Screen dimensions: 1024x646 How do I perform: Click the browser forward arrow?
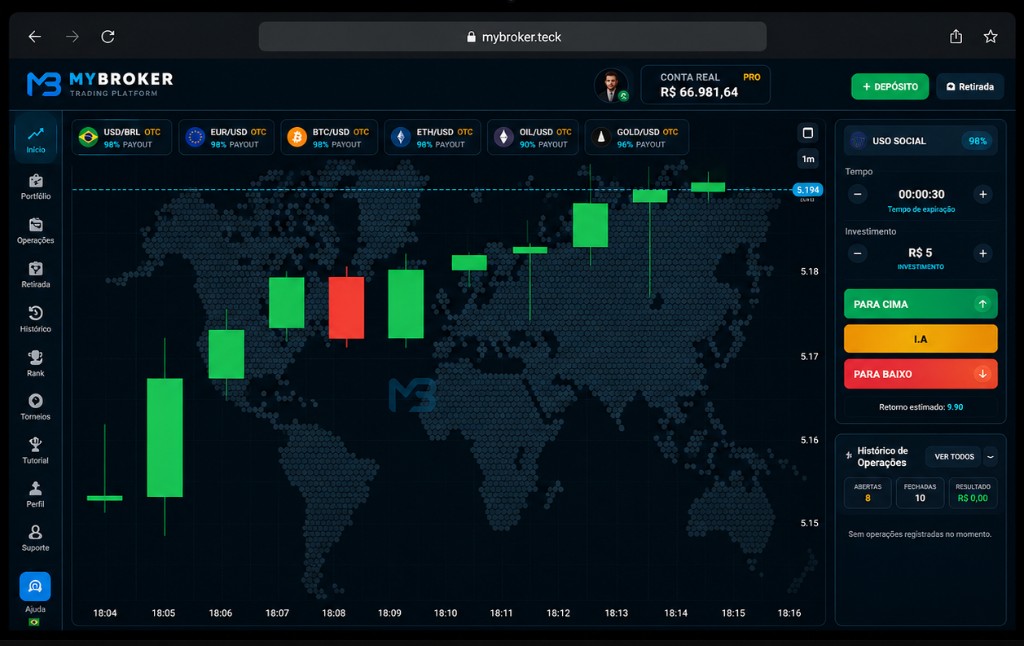pos(72,37)
